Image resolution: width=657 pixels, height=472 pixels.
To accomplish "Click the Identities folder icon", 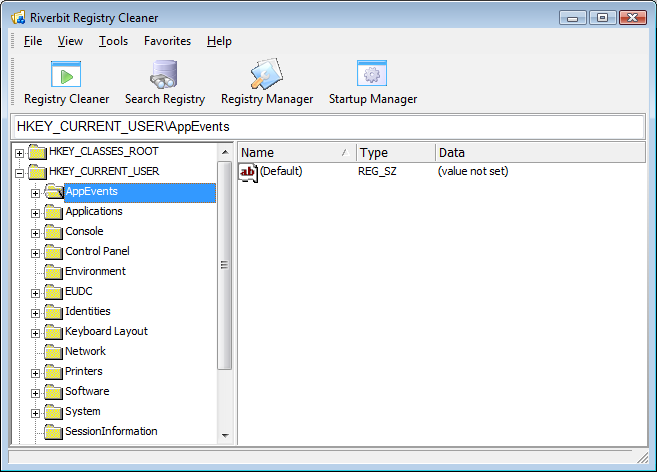I will 54,312.
